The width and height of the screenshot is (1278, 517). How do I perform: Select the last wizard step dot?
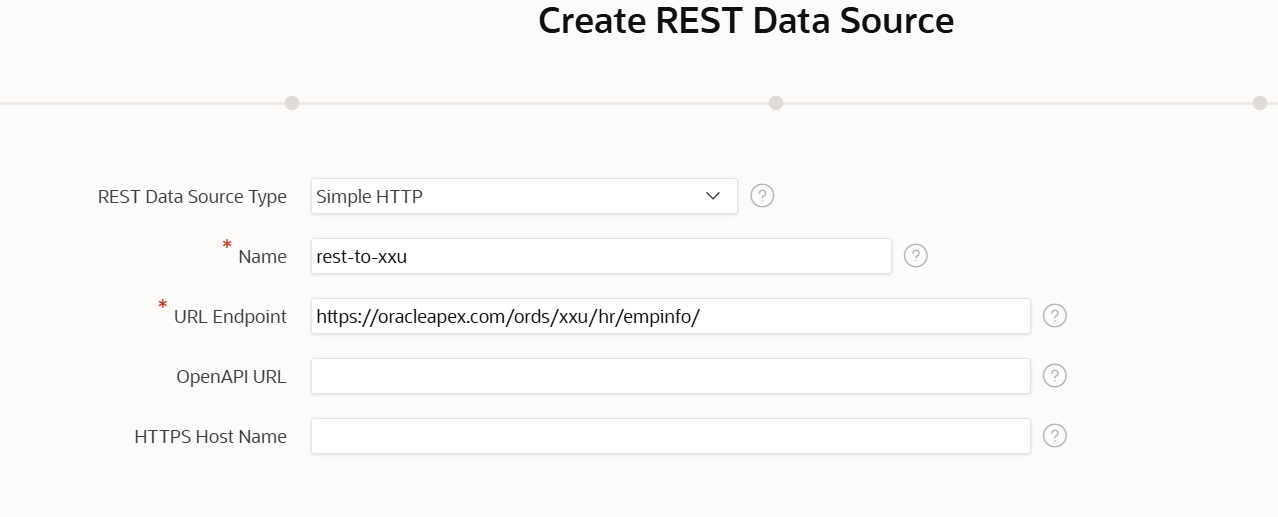[1260, 103]
